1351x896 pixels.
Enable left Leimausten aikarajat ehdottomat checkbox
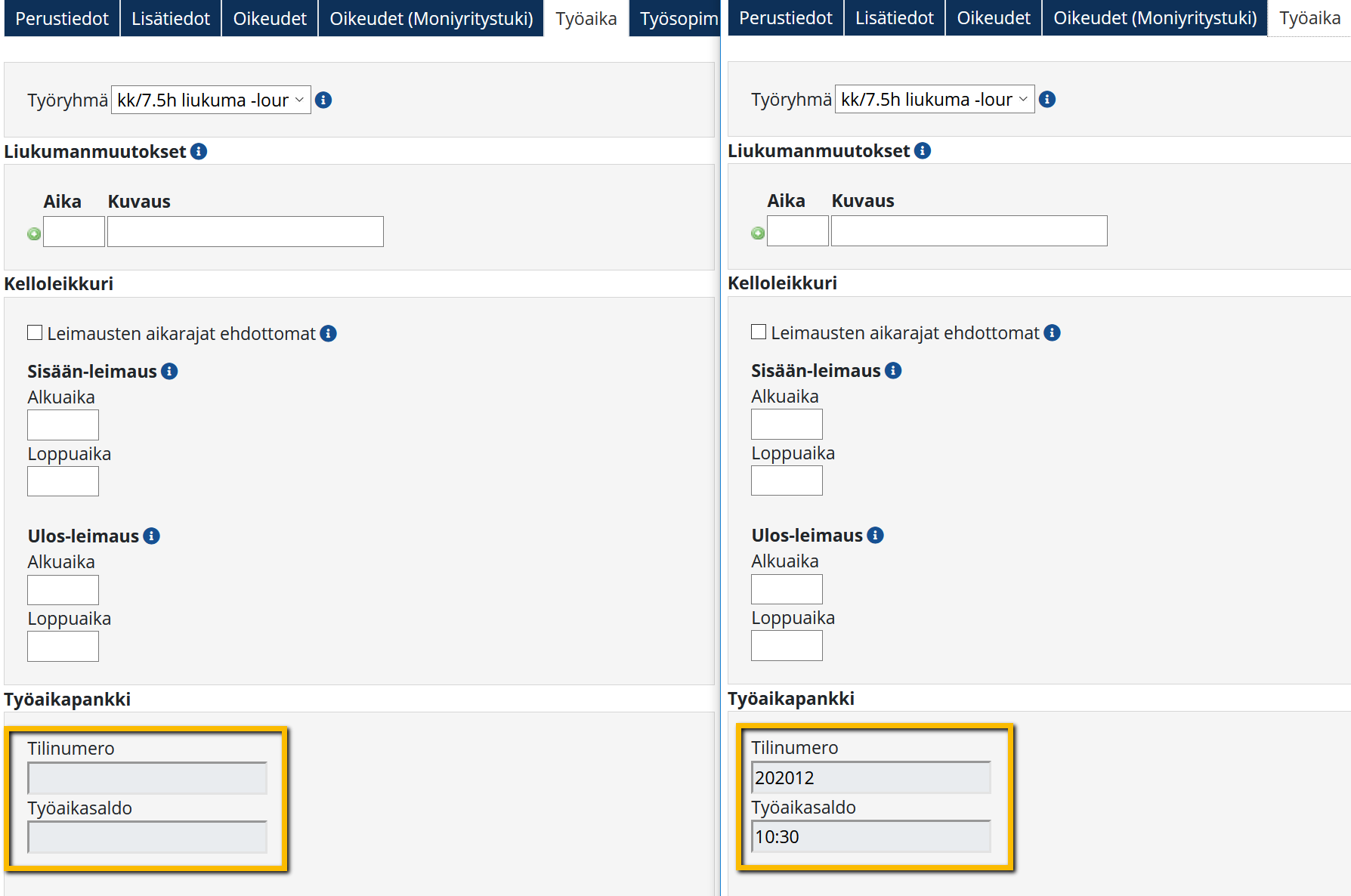click(x=35, y=332)
